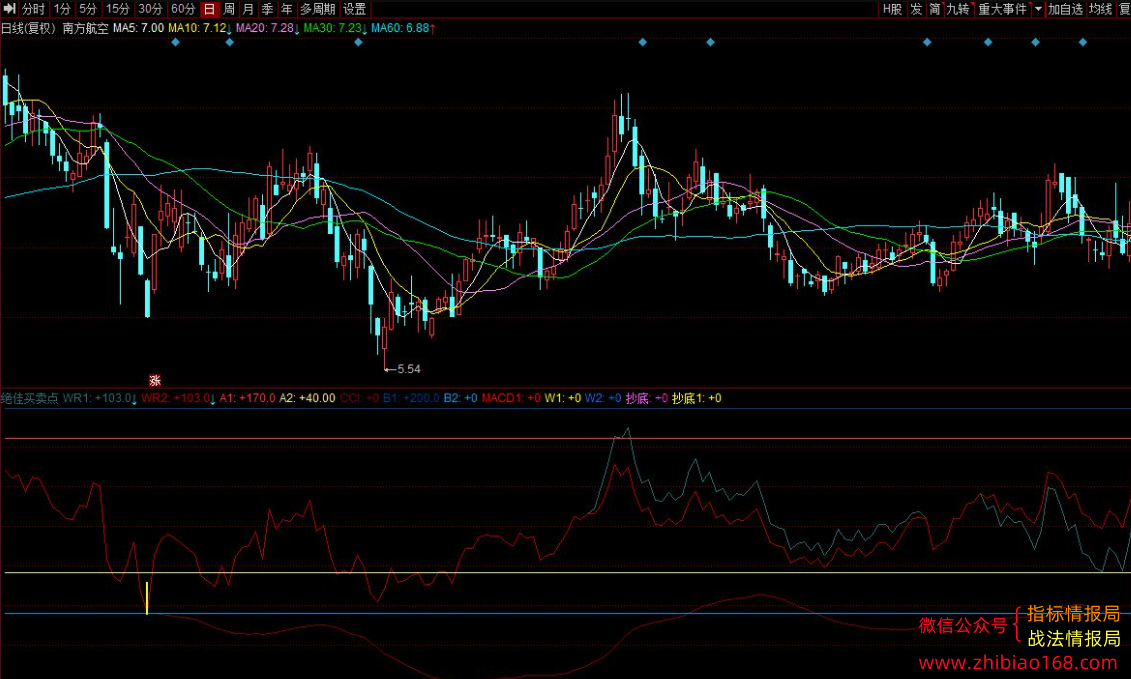Select the 5分 period tab
The width and height of the screenshot is (1131, 679).
[x=87, y=9]
